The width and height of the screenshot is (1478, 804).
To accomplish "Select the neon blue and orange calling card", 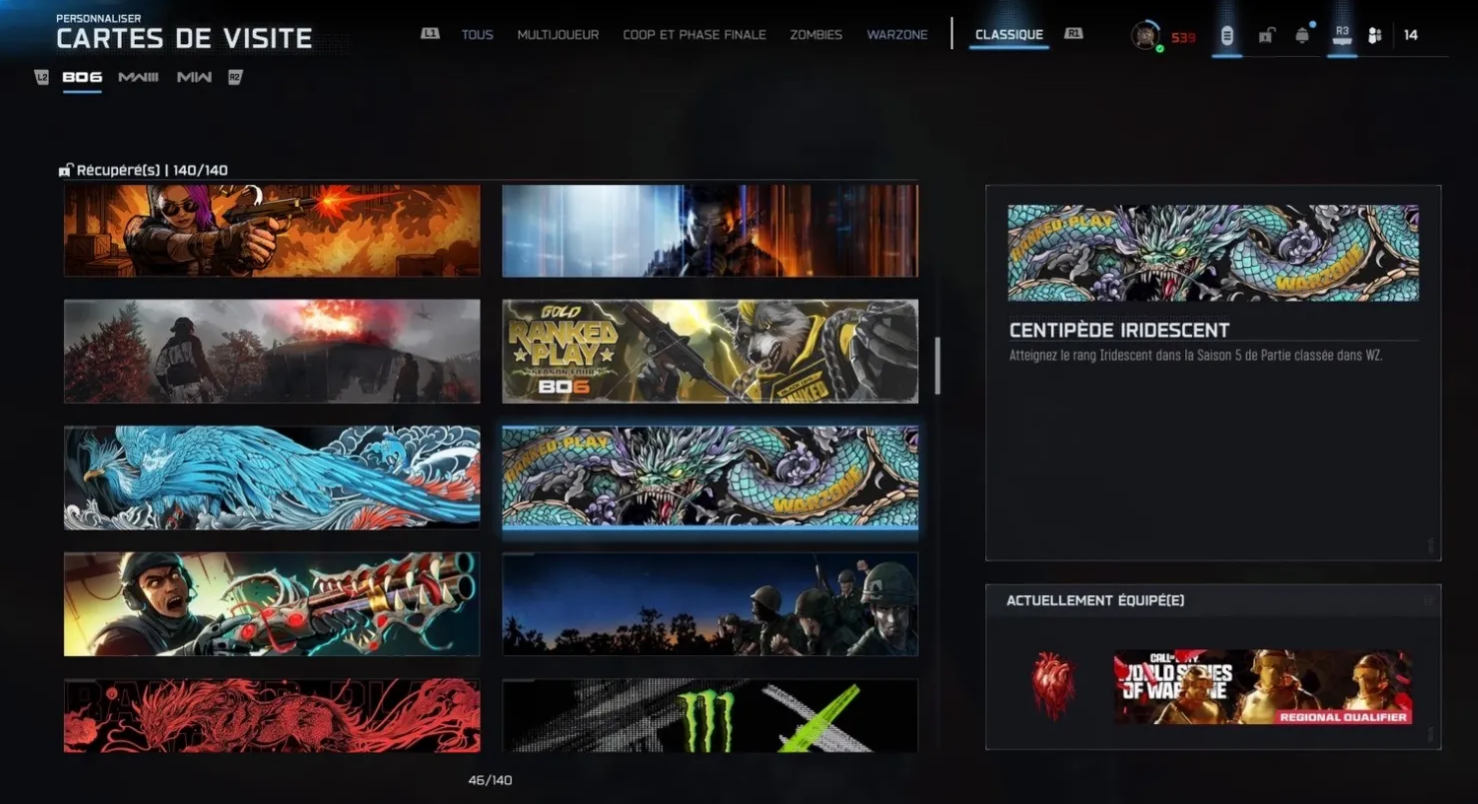I will pyautogui.click(x=710, y=230).
